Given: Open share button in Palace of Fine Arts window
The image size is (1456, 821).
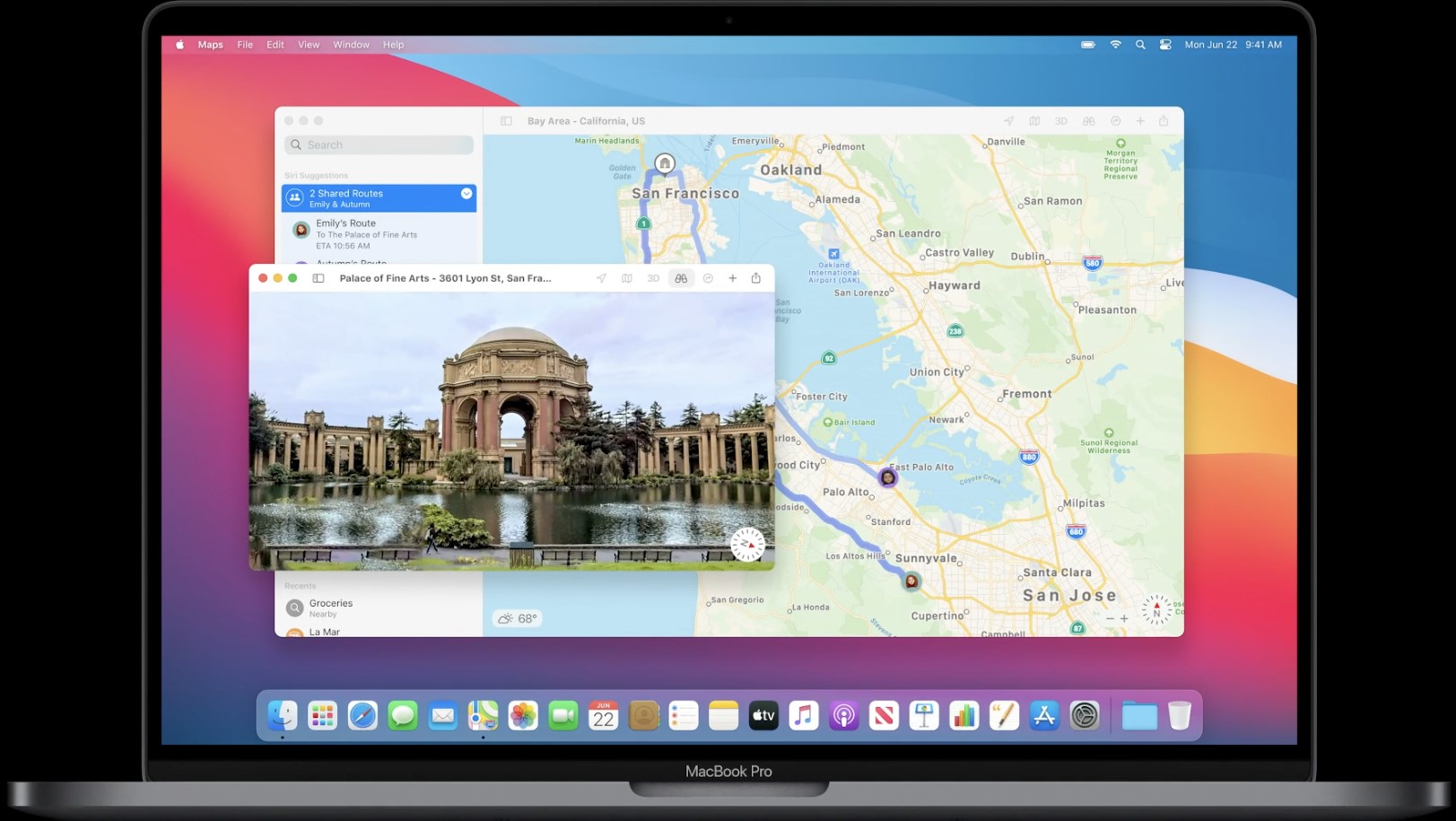Looking at the screenshot, I should pyautogui.click(x=756, y=278).
